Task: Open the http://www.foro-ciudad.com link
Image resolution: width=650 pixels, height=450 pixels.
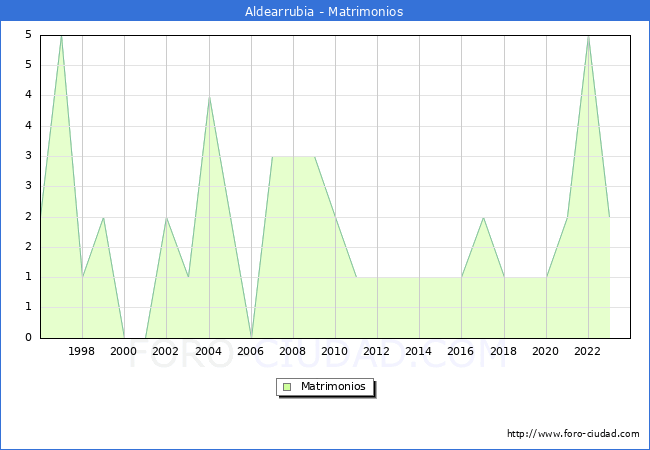Action: coord(573,434)
